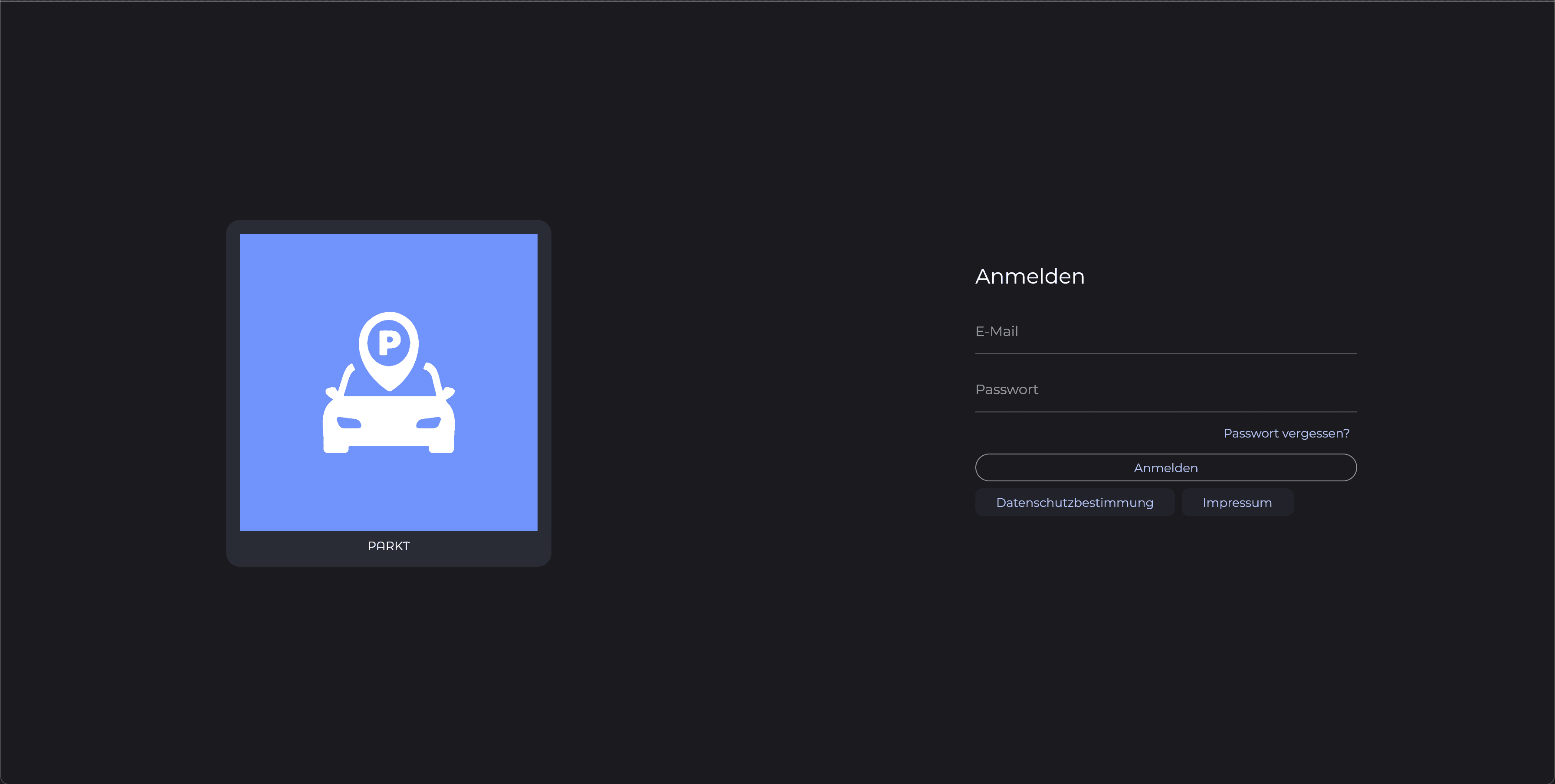Select the PARKT wordmark below the logo
The width and height of the screenshot is (1555, 784).
point(388,546)
